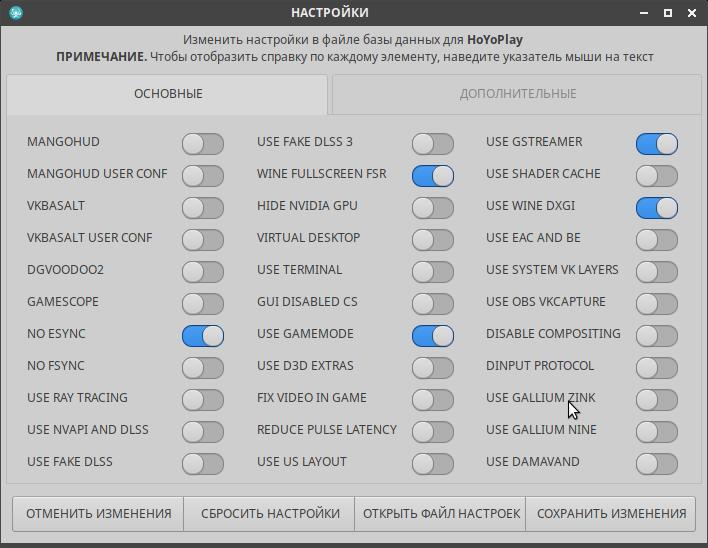Maximize the НАСТРОЙКИ window
The image size is (708, 548).
668,13
